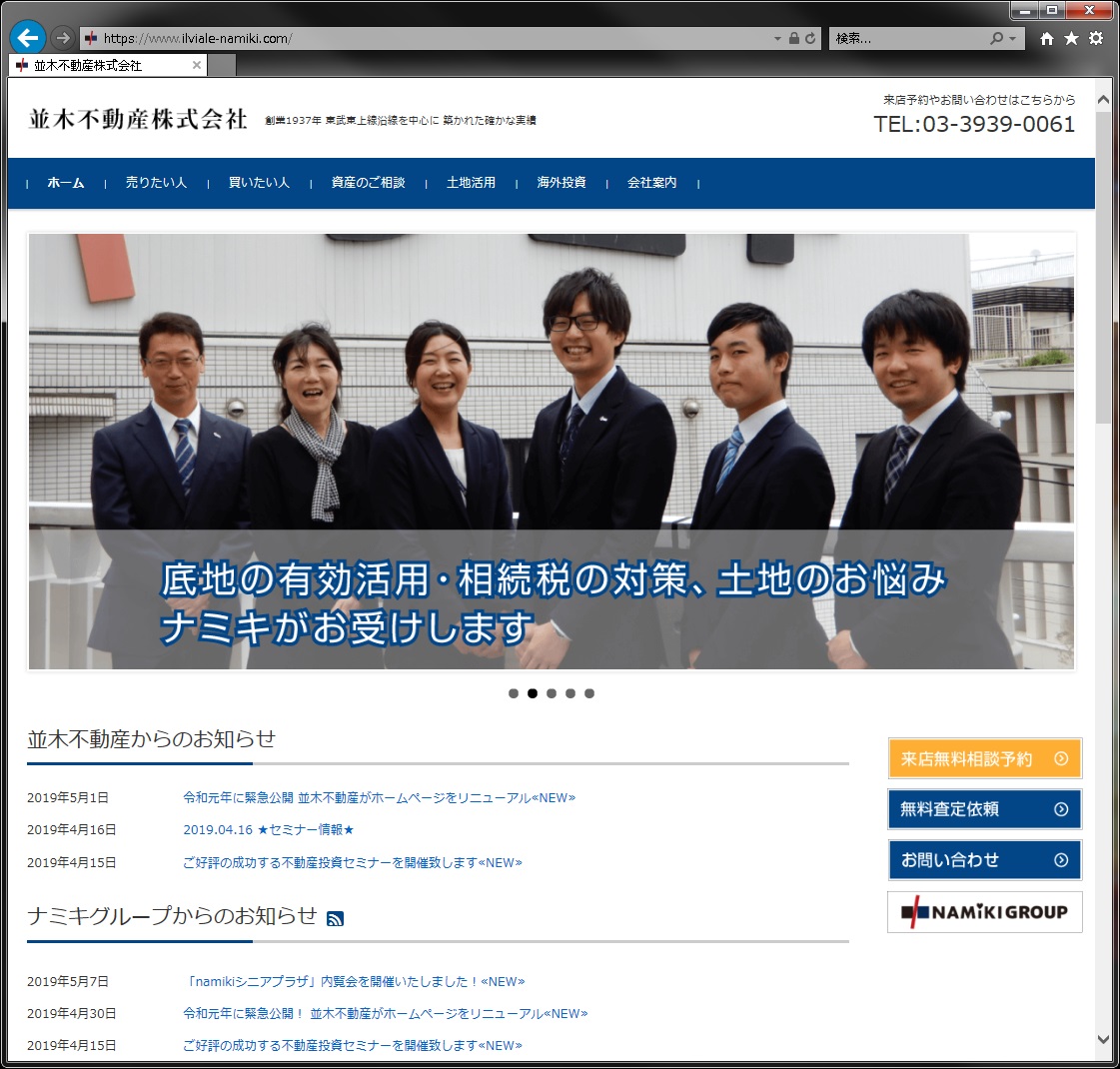This screenshot has height=1069, width=1120.
Task: Select the first slideshow dot
Action: click(x=514, y=693)
